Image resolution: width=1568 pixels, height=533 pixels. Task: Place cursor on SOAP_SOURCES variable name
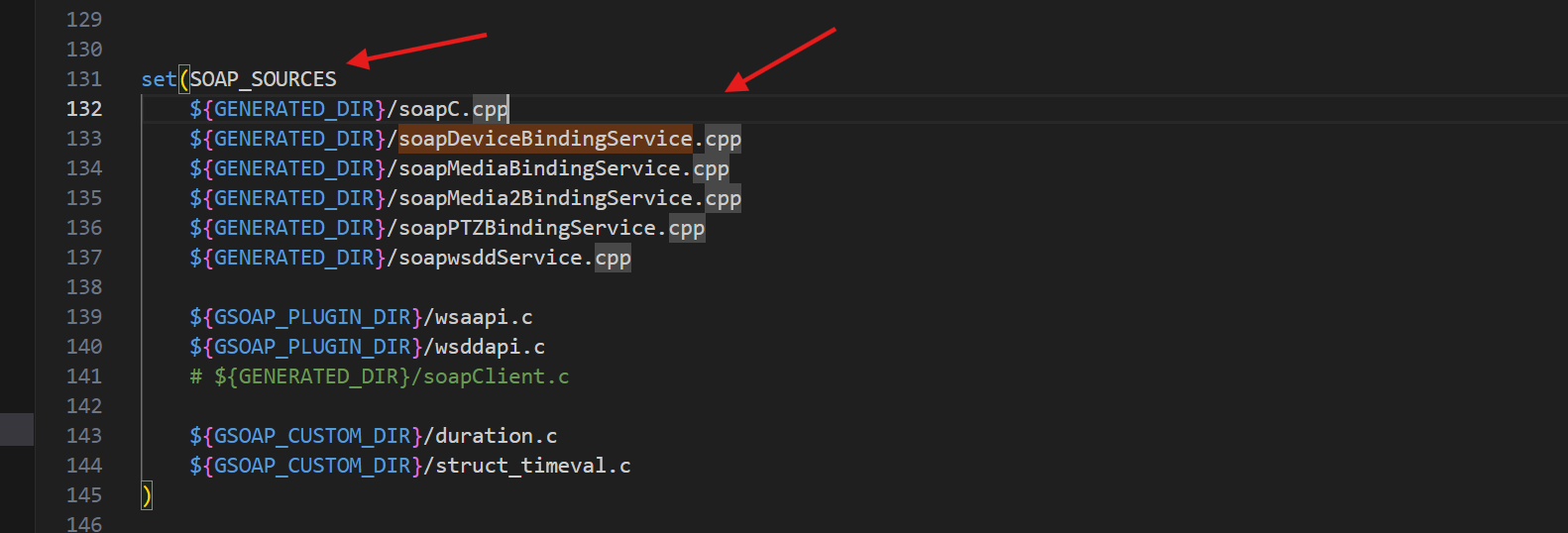coord(263,79)
